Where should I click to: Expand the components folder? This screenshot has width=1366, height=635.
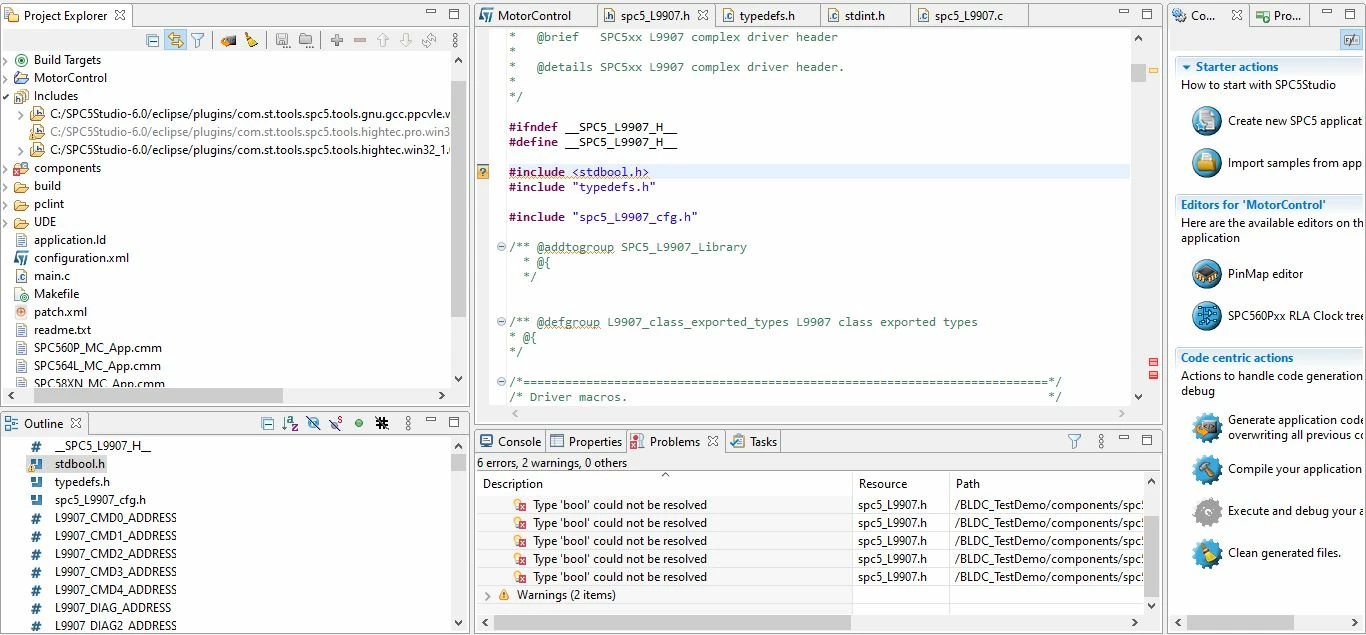click(x=6, y=168)
